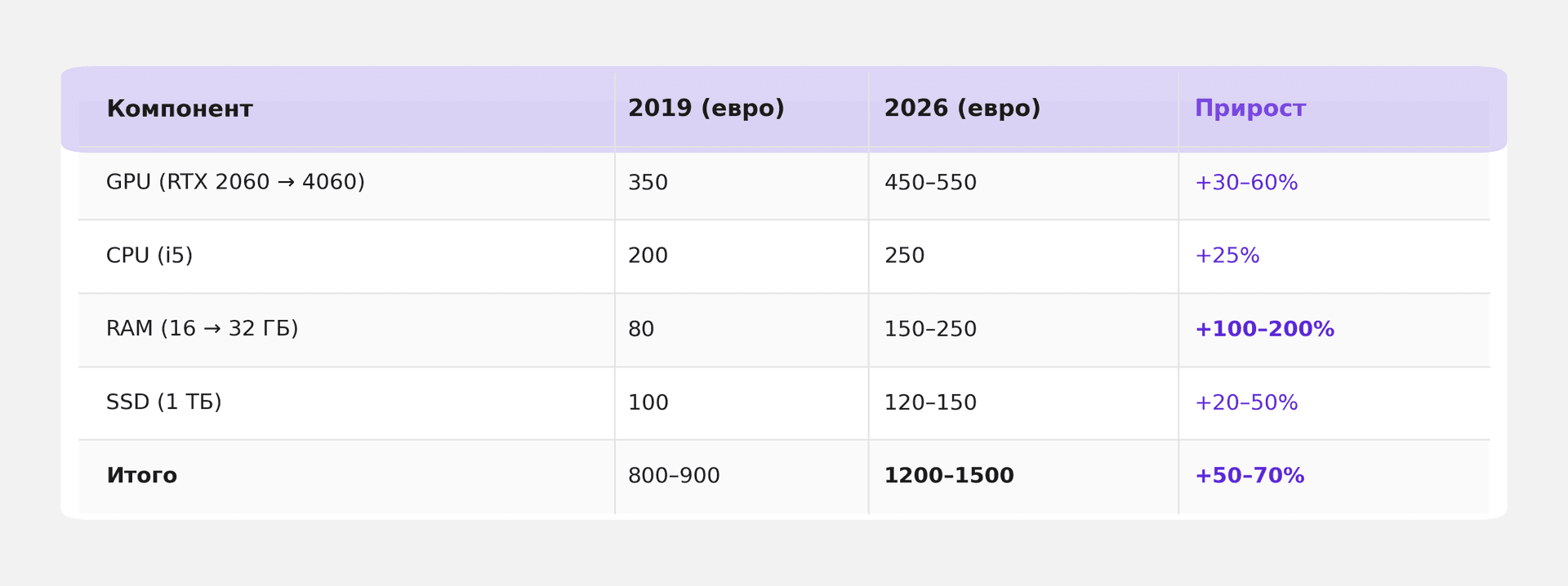Click the total growth +50–70% value
Screen dimensions: 1568x586
(x=1249, y=476)
